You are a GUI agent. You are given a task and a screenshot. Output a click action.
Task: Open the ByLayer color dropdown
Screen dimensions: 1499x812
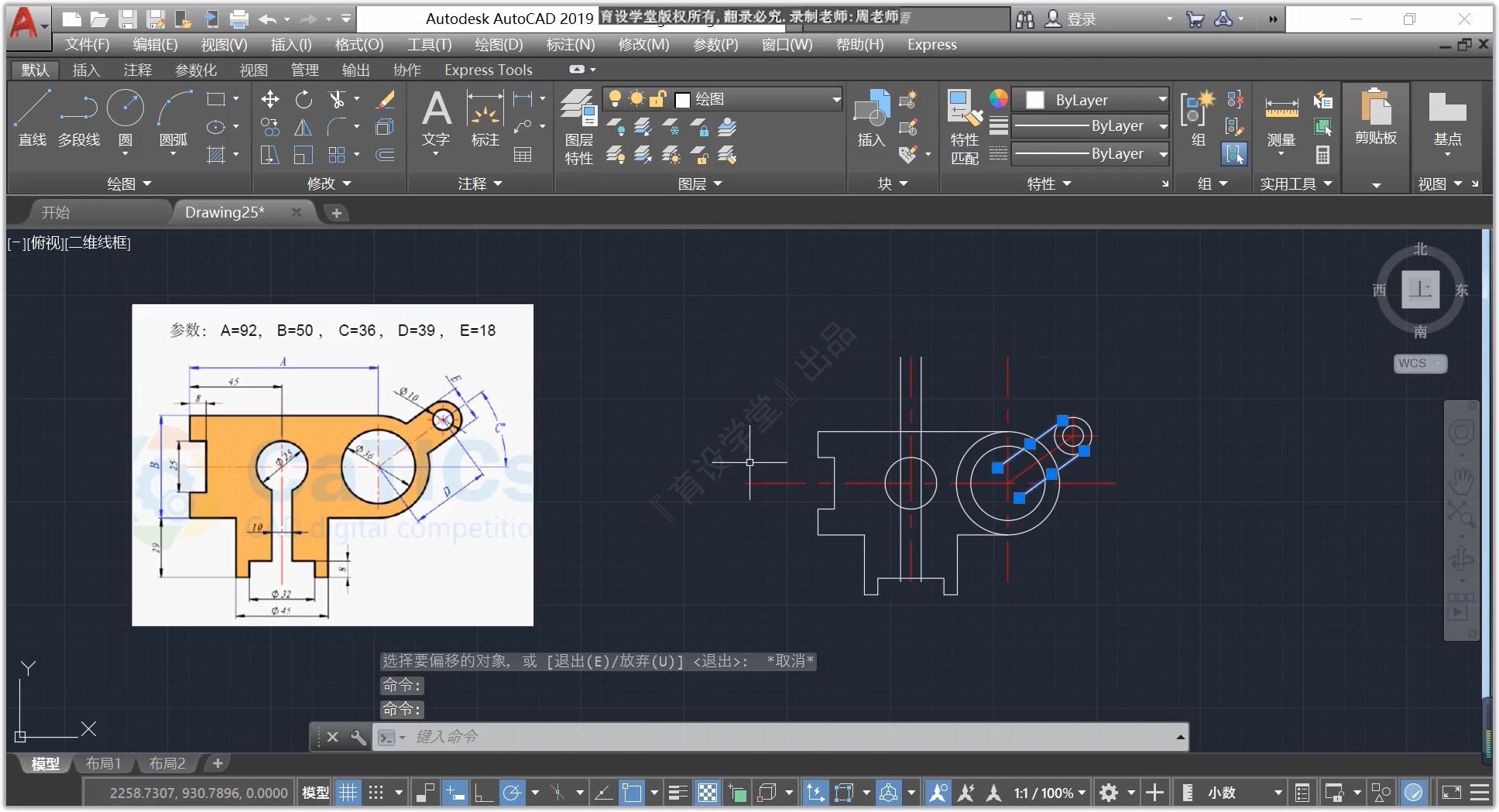(1090, 100)
